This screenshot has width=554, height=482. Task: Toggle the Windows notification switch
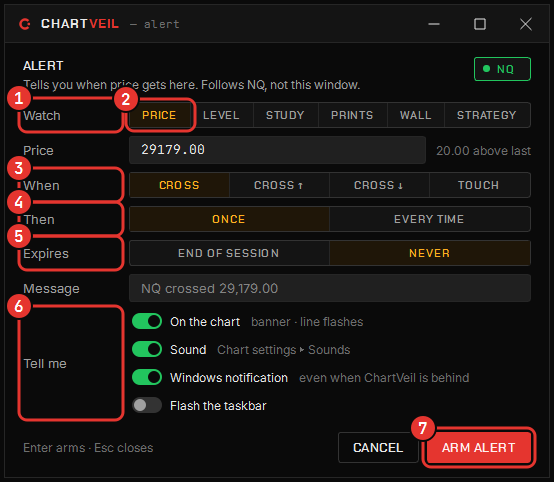click(x=147, y=377)
